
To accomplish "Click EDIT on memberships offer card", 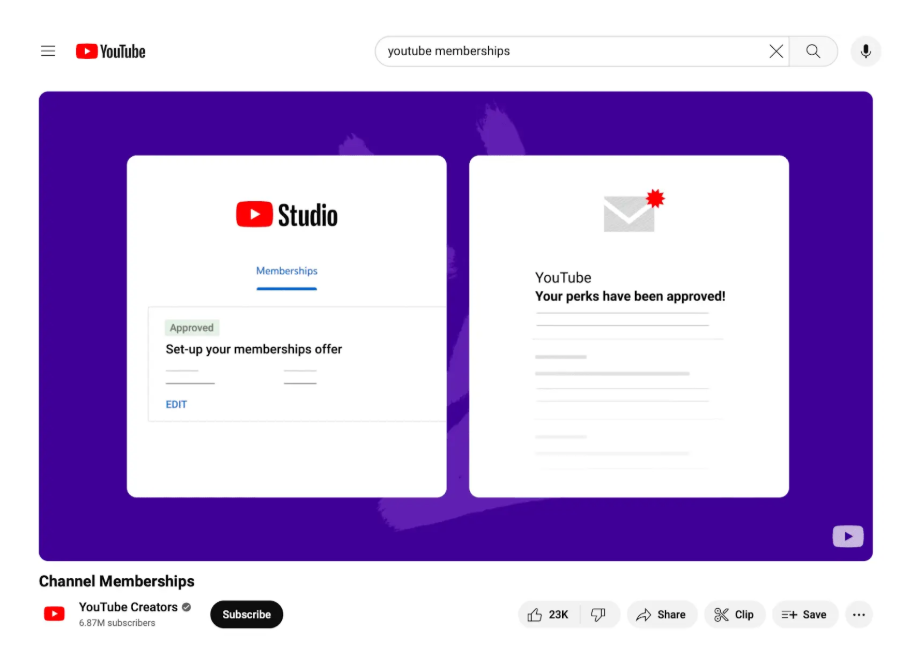I will click(176, 405).
